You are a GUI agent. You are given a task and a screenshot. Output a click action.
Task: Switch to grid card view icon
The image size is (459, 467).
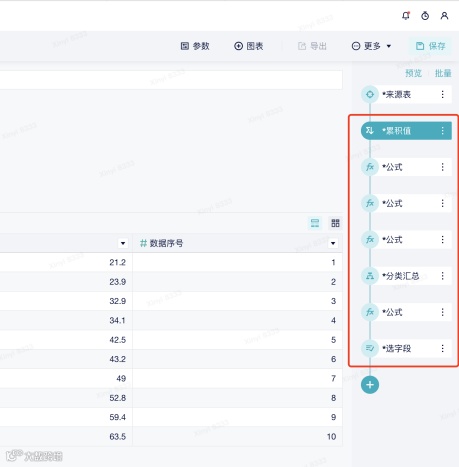335,223
